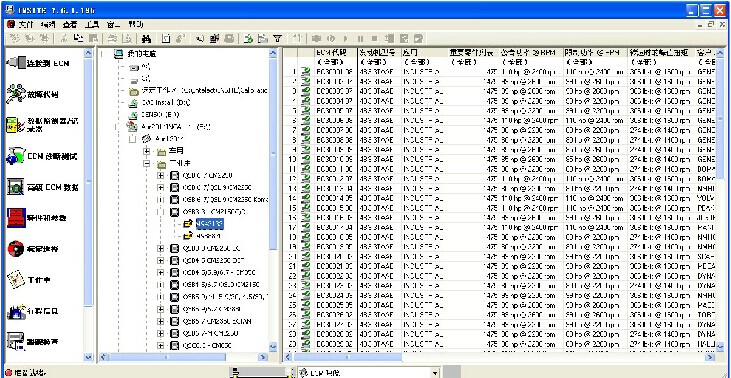Select the tree node ending with Korea
731x378 pixels.
click(226, 199)
